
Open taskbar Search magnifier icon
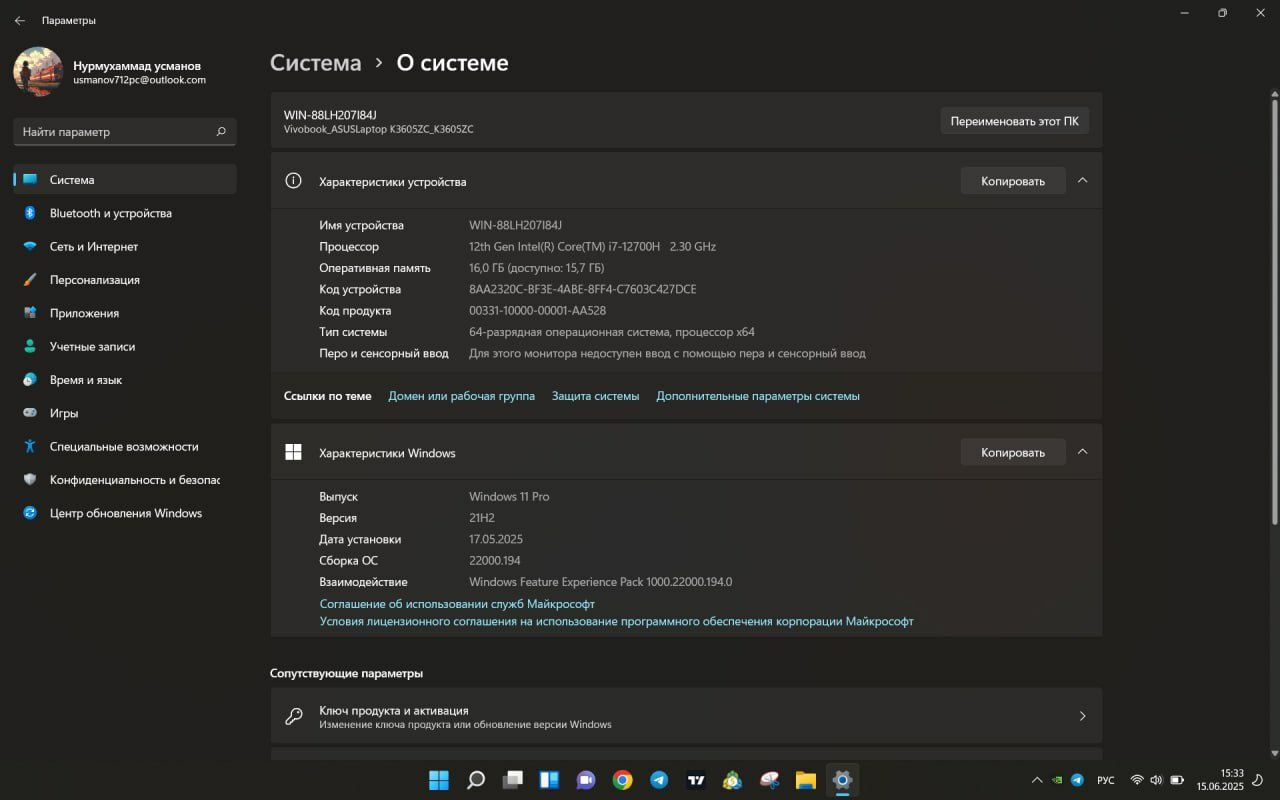click(x=476, y=780)
